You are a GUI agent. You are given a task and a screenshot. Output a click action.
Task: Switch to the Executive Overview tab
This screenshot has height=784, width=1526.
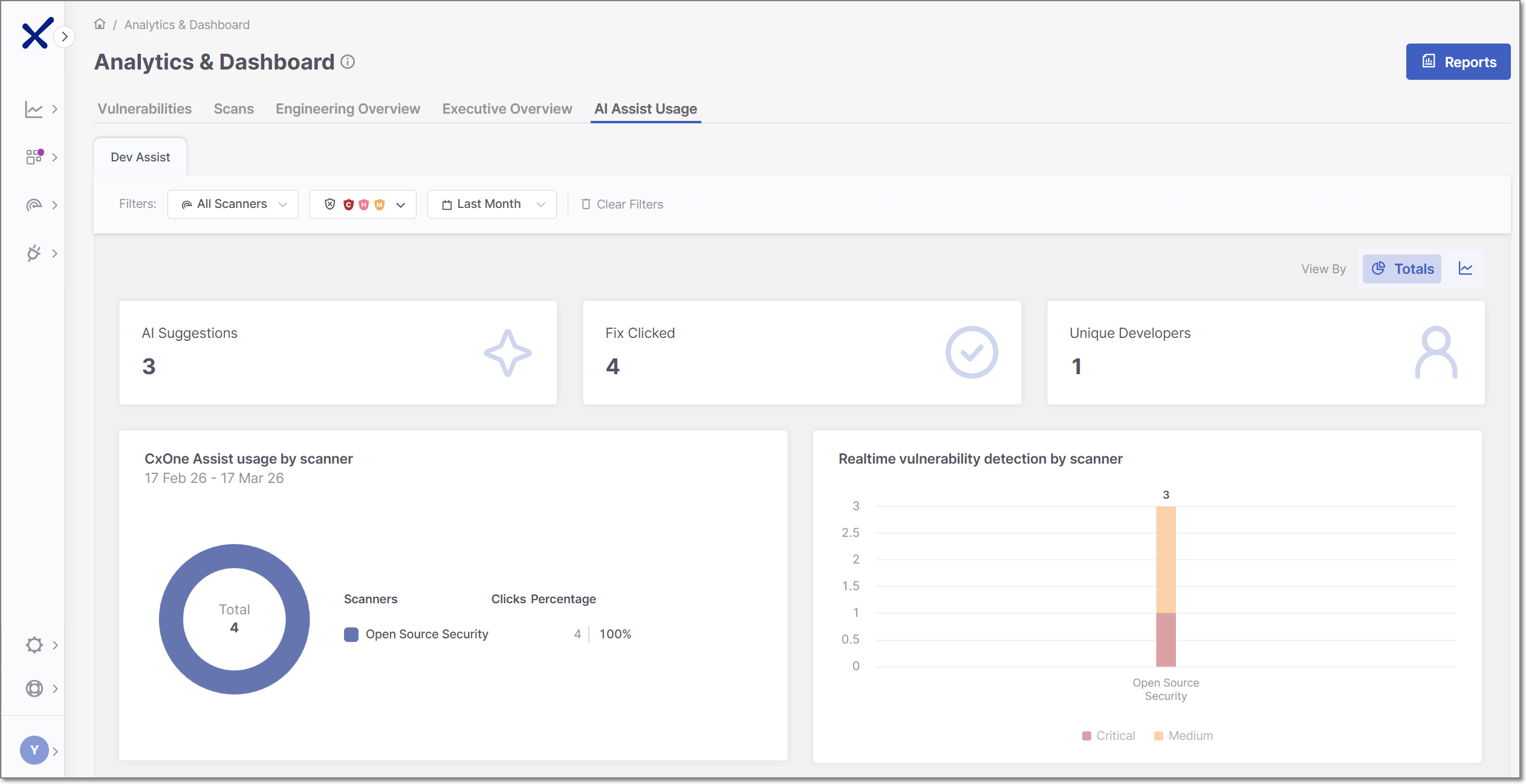click(507, 109)
